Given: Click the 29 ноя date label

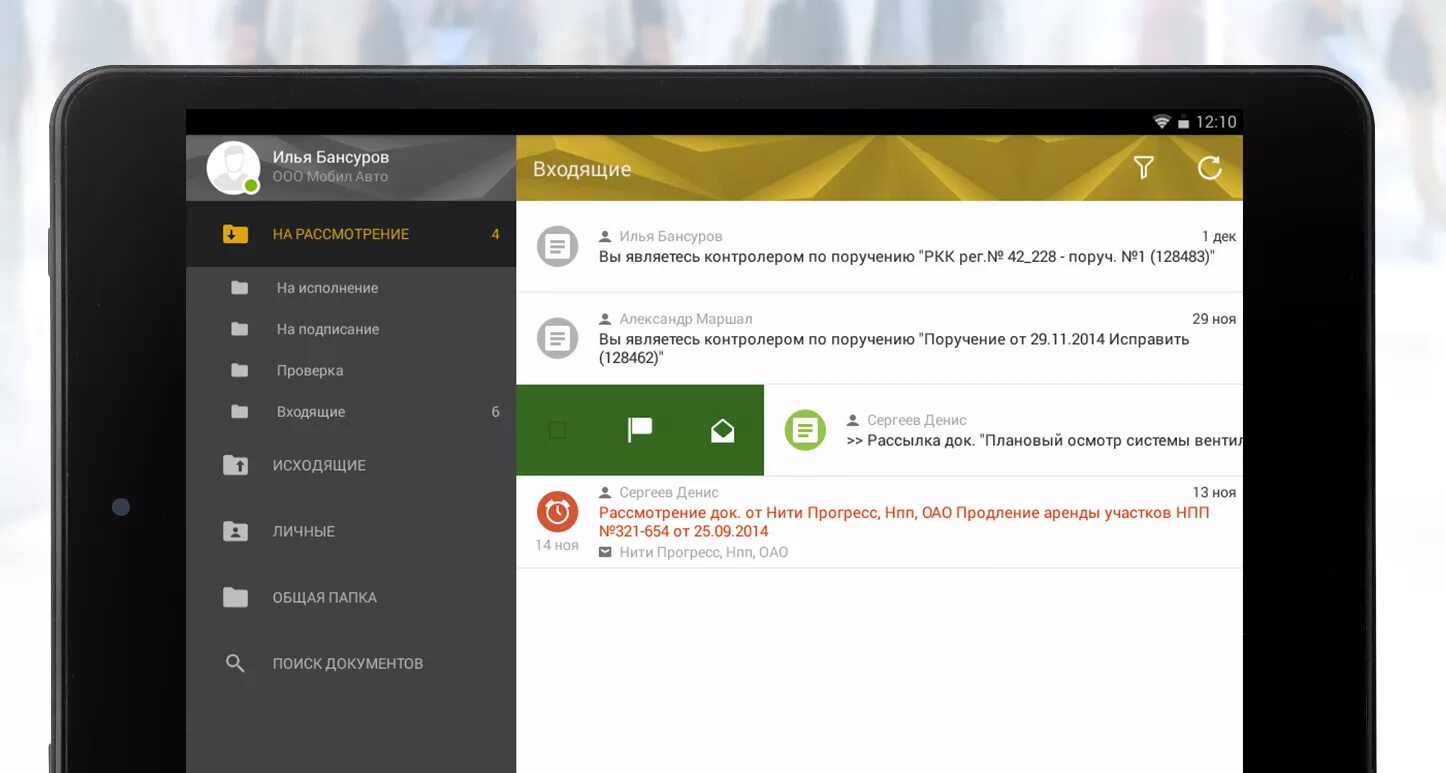Looking at the screenshot, I should click(1214, 319).
